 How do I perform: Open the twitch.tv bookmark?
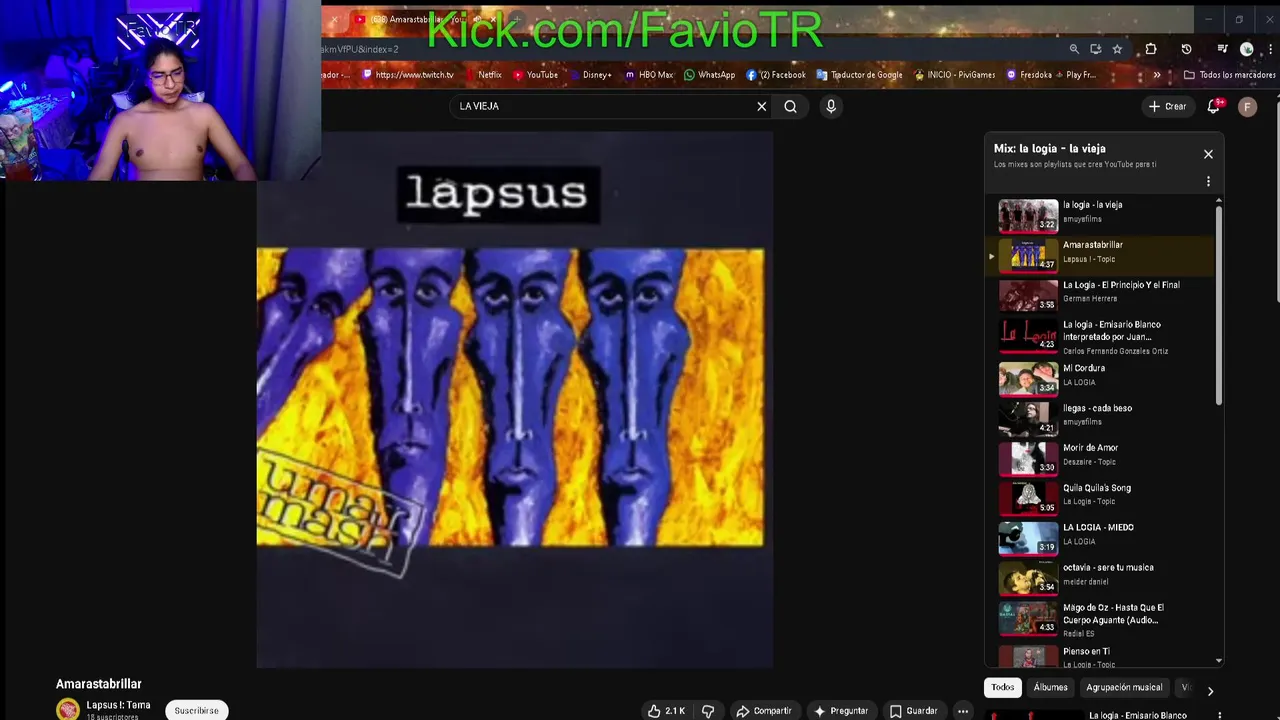[408, 75]
